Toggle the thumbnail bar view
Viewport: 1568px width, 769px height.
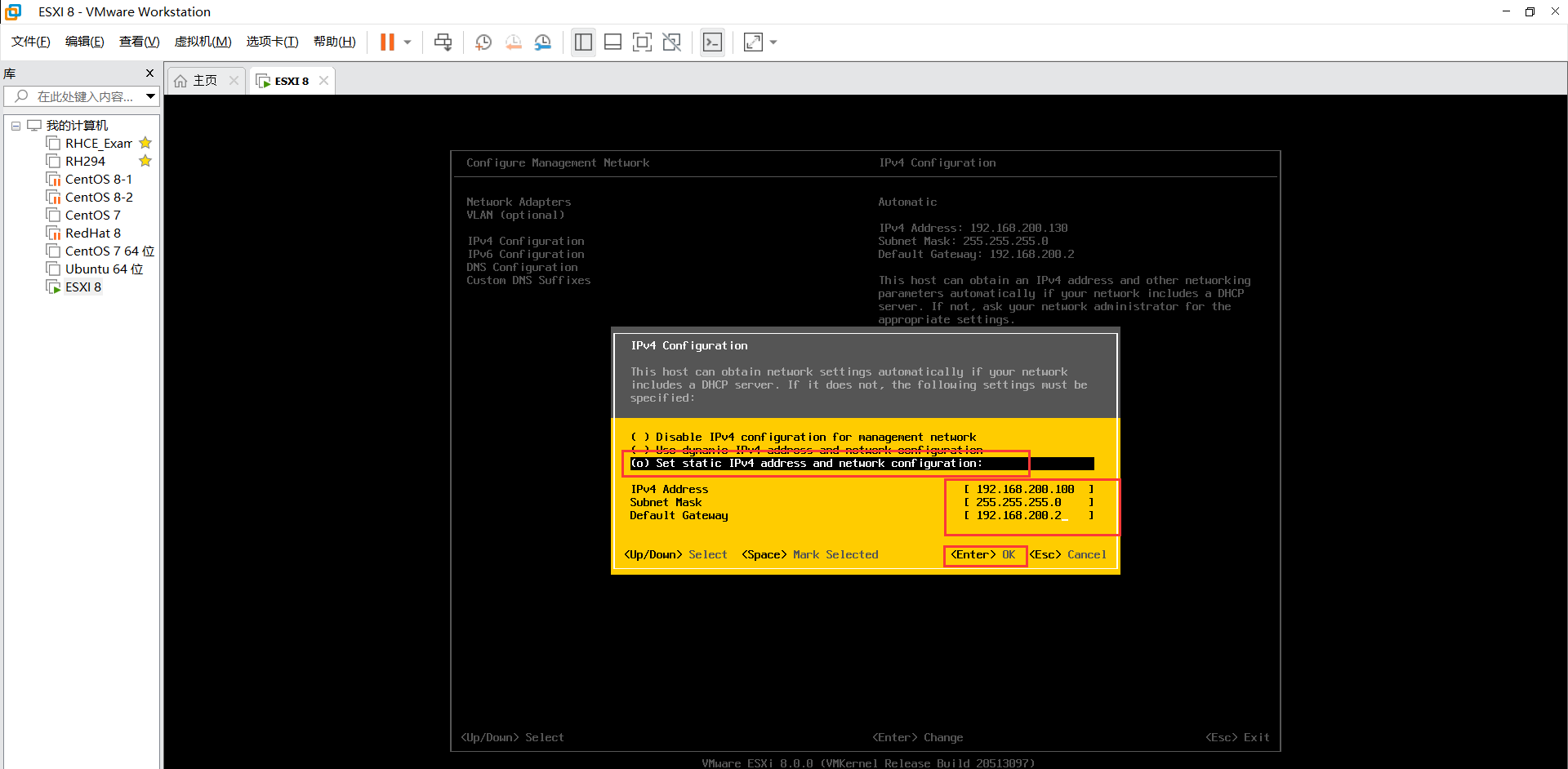(612, 42)
